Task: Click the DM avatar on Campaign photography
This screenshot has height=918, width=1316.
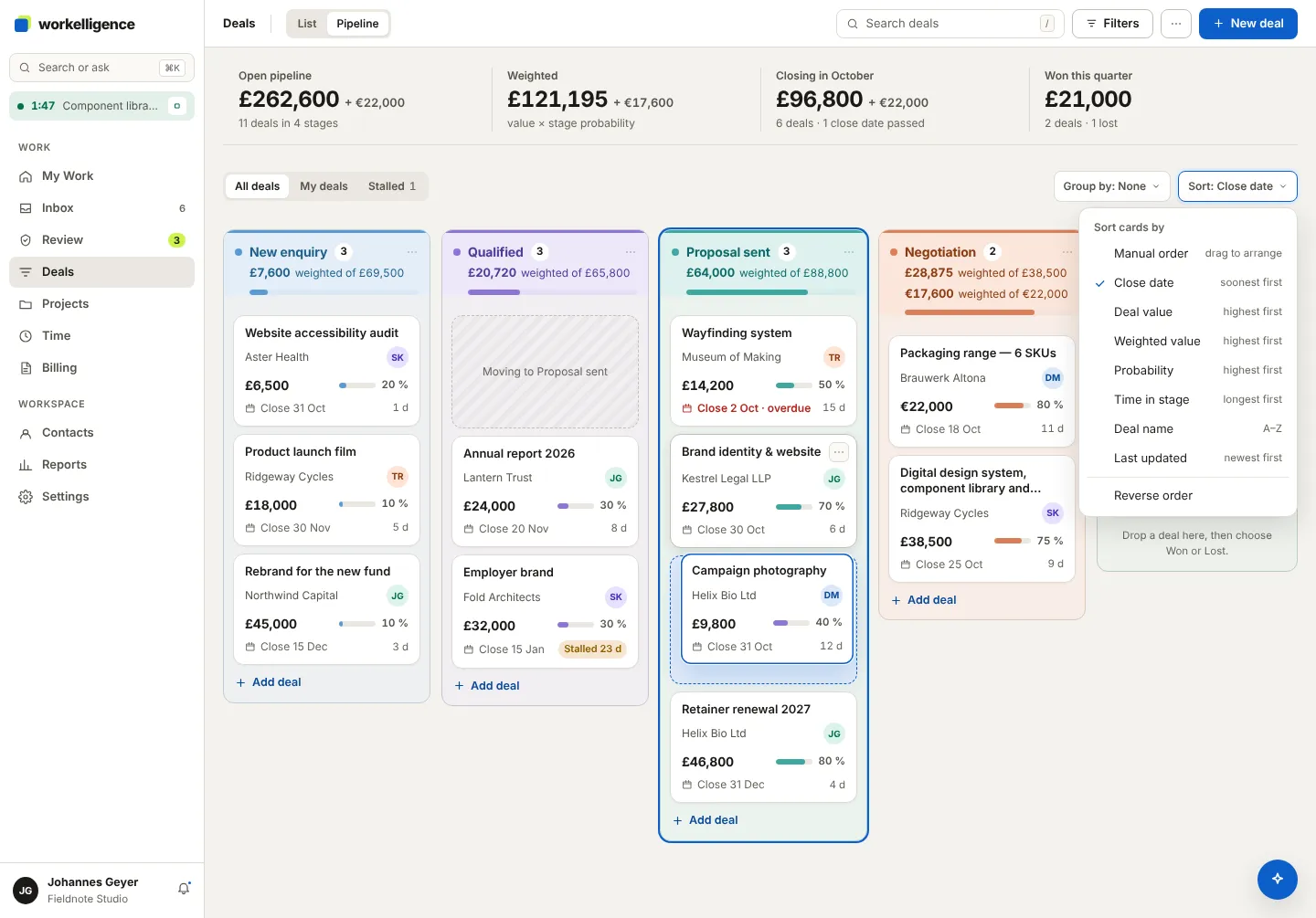Action: tap(832, 596)
